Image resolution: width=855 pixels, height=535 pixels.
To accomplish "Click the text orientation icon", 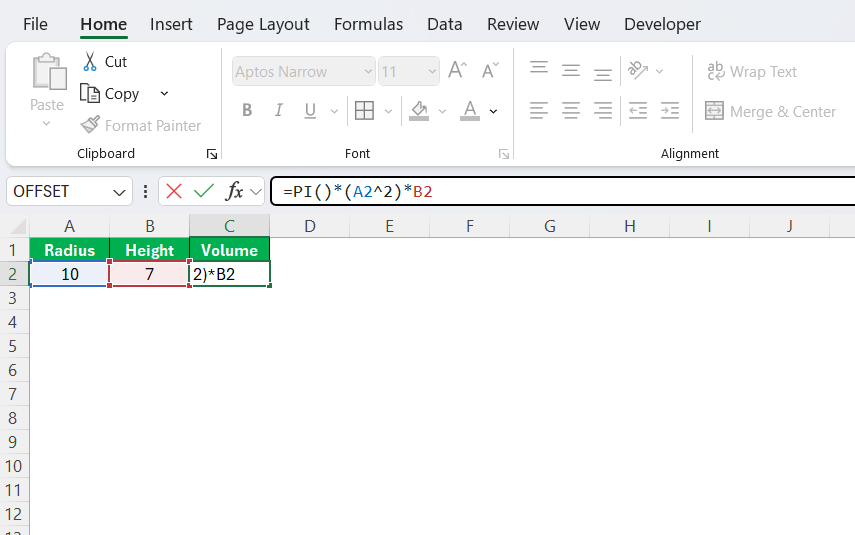I will (638, 70).
